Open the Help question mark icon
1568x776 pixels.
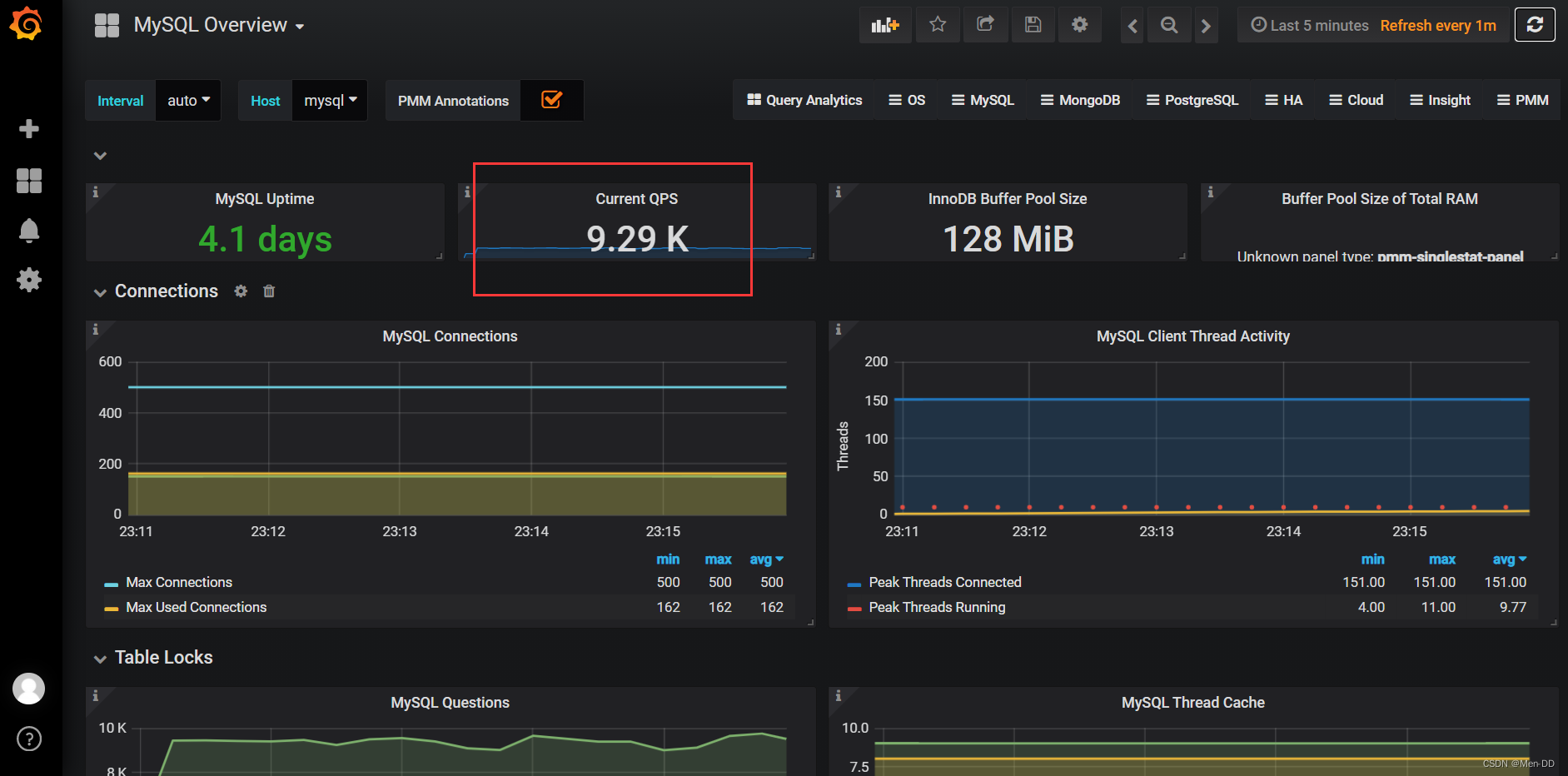29,739
